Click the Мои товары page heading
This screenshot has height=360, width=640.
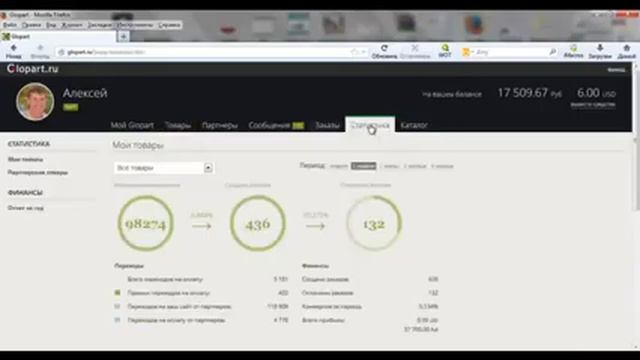[138, 145]
